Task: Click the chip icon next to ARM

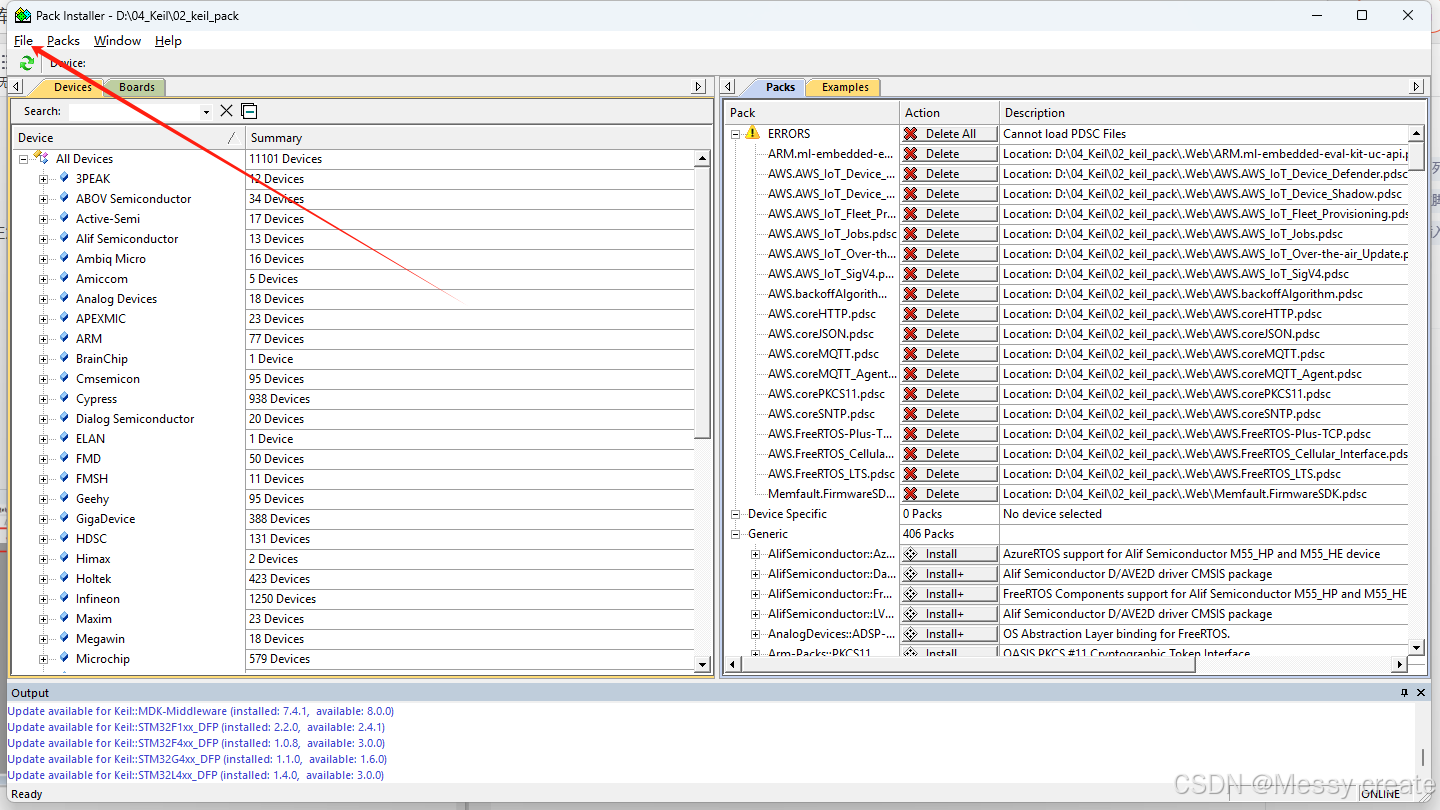Action: click(64, 338)
